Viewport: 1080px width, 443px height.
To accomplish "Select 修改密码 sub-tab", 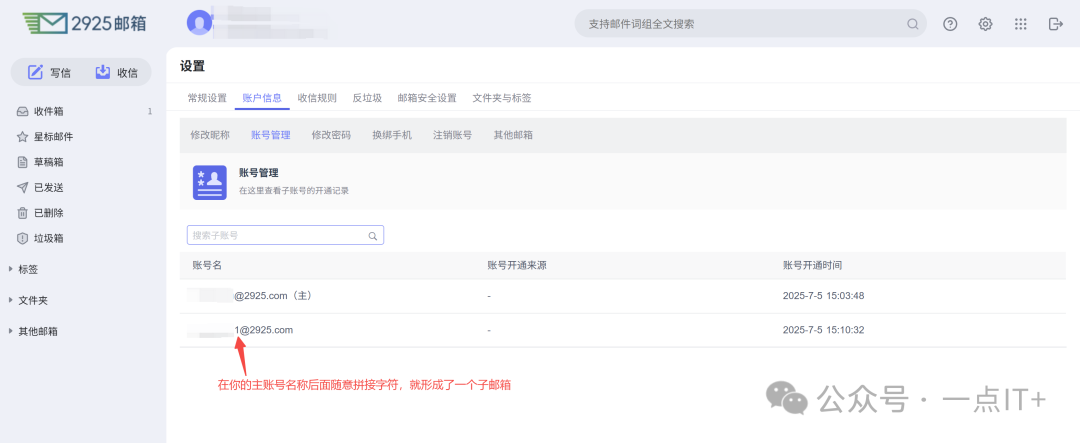I will tap(331, 135).
